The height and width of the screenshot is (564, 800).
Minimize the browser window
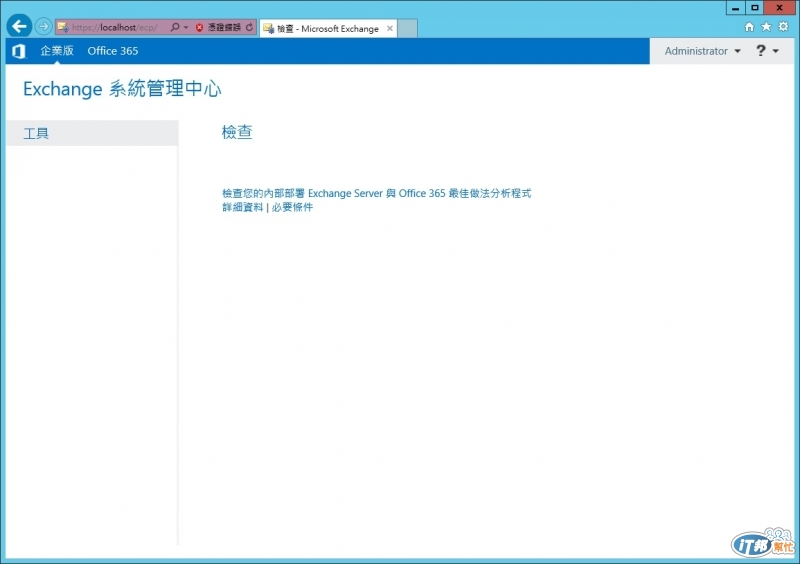(x=735, y=8)
